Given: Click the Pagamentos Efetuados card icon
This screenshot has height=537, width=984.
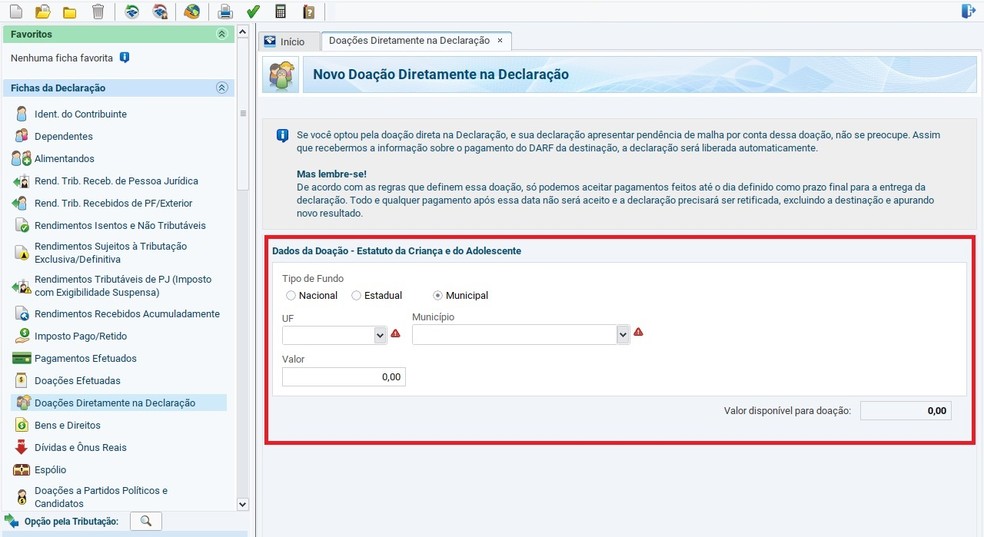Looking at the screenshot, I should 21,358.
